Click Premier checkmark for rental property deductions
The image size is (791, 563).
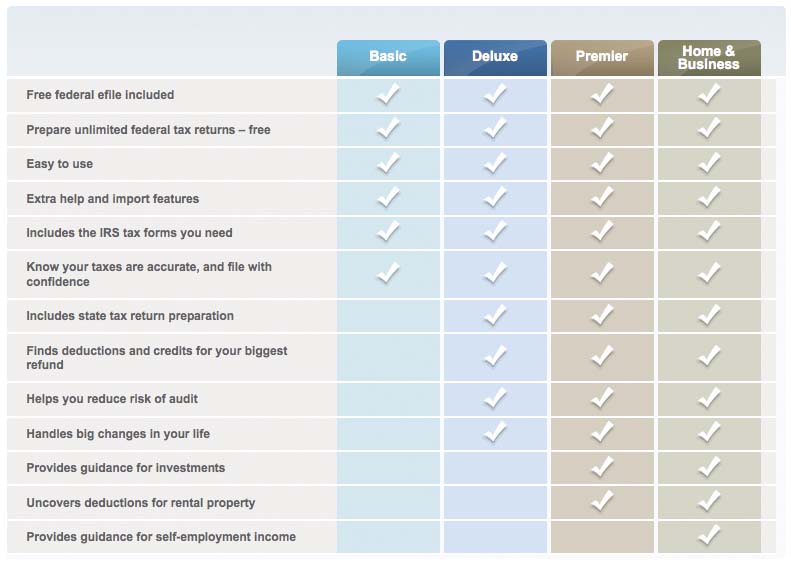[x=602, y=502]
